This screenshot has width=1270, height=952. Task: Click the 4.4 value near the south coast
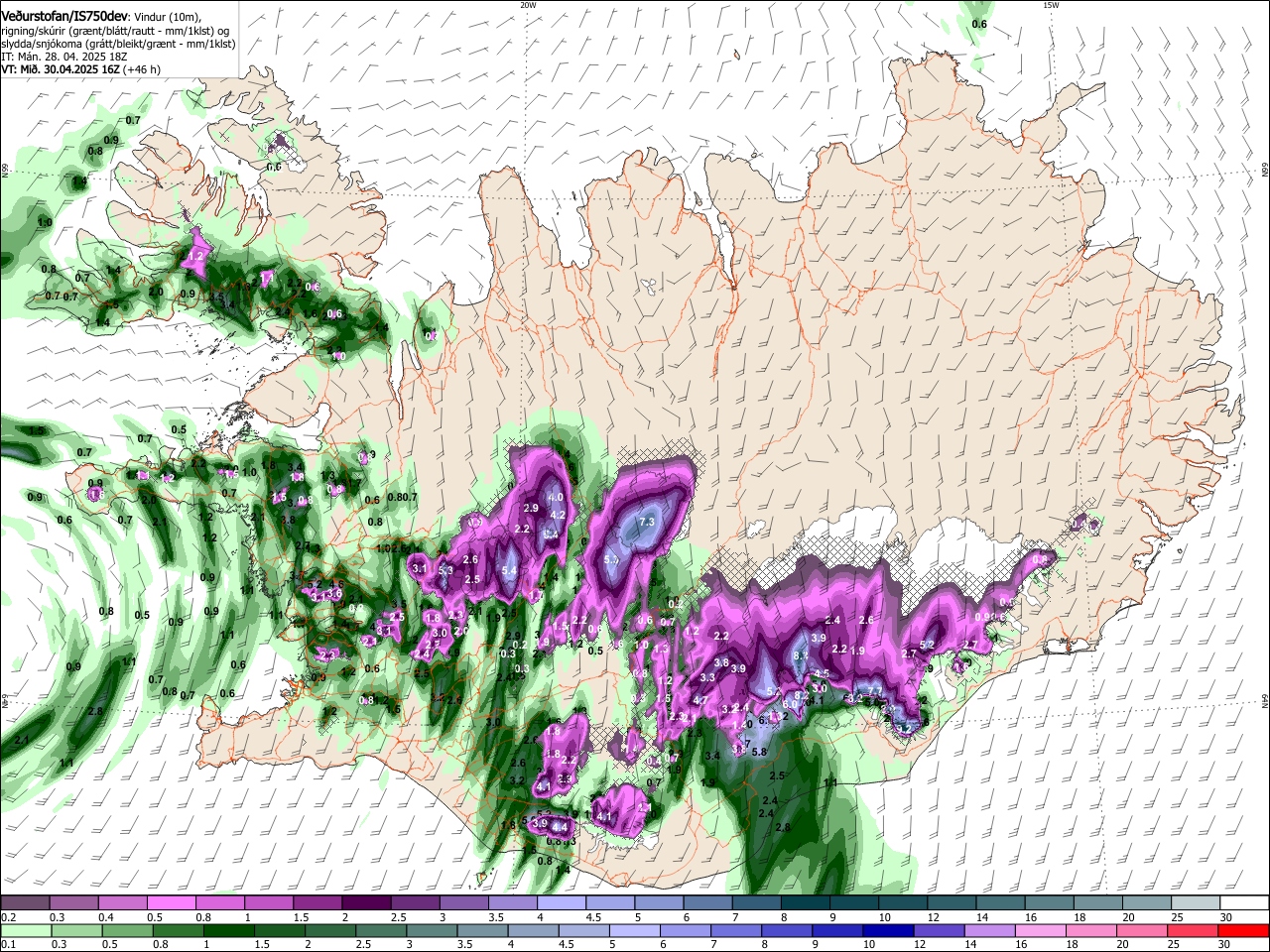[x=560, y=826]
